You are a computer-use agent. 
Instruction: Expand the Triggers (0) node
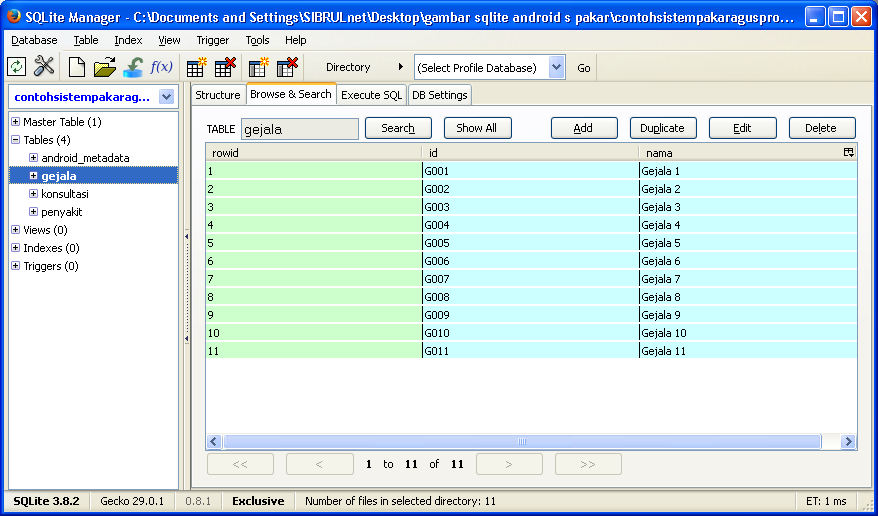pos(16,265)
